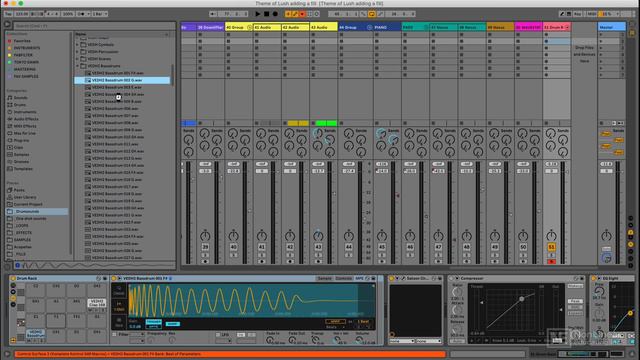Start playback with the Play button
The height and width of the screenshot is (360, 640).
pyautogui.click(x=258, y=14)
